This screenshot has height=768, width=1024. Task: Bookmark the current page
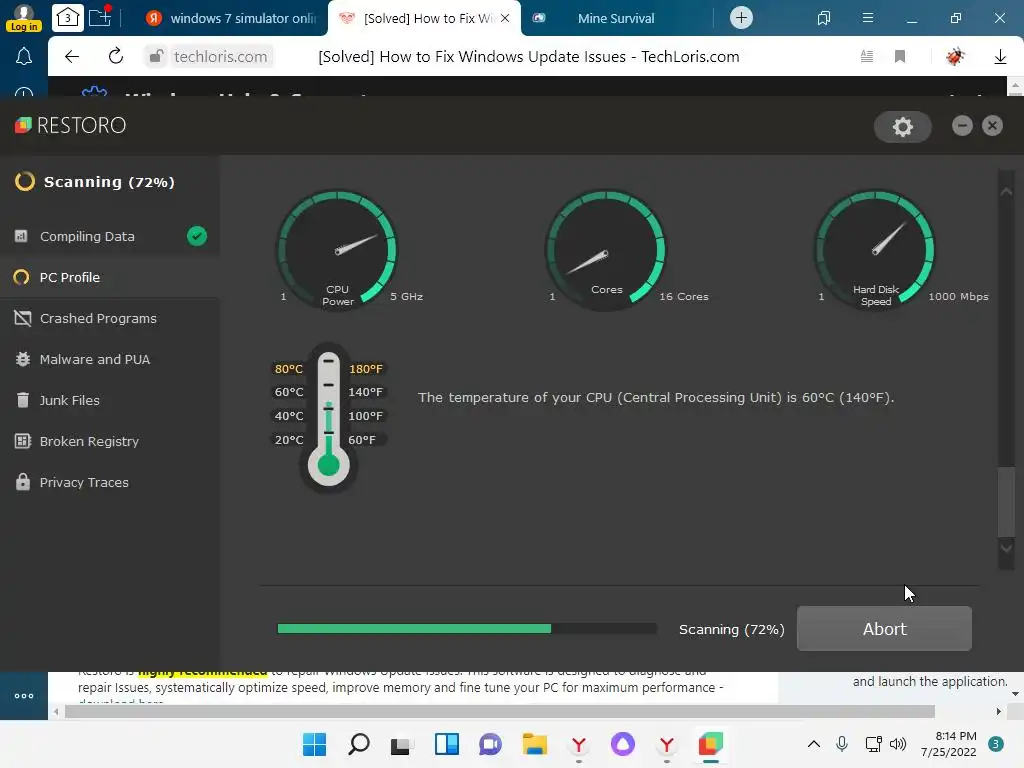pos(900,57)
